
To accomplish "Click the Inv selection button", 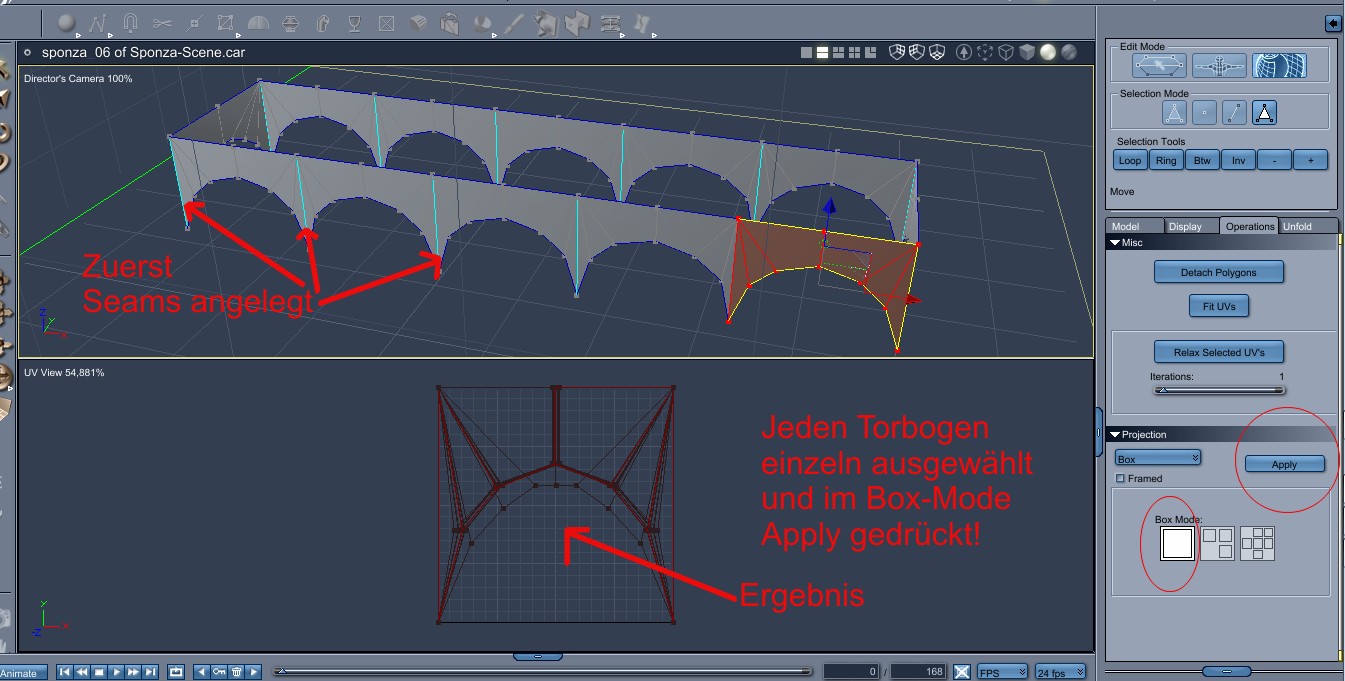I will [x=1238, y=160].
